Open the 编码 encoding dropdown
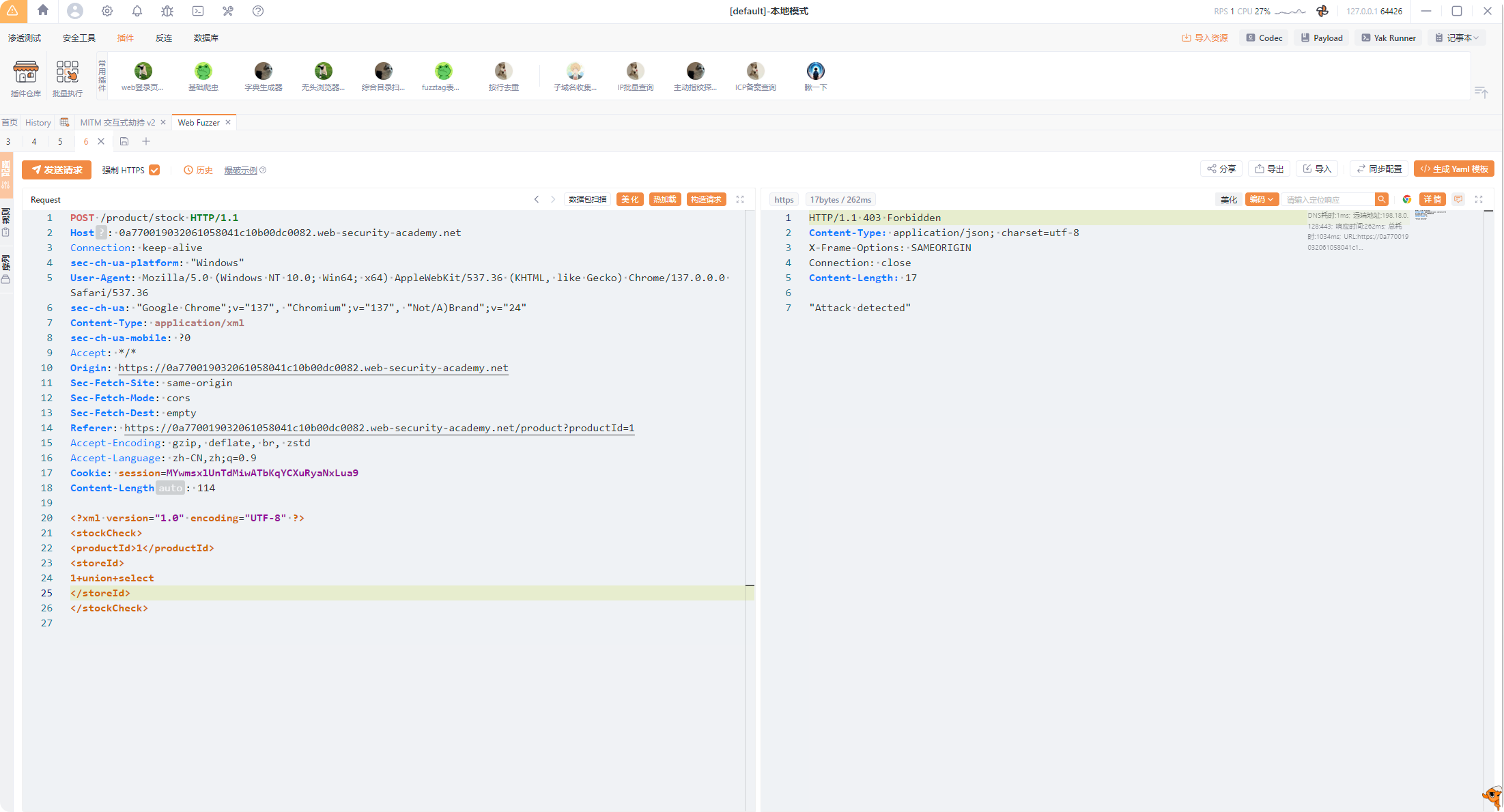Image resolution: width=1504 pixels, height=812 pixels. [x=1261, y=199]
